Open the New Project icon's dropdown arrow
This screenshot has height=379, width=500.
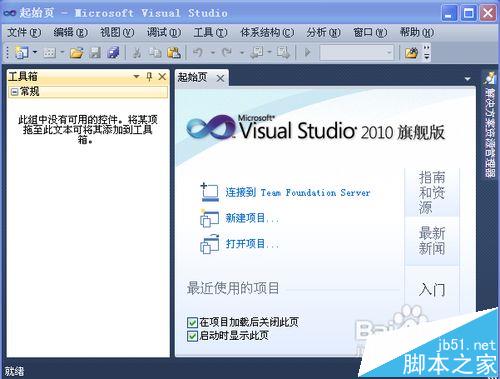pos(35,52)
